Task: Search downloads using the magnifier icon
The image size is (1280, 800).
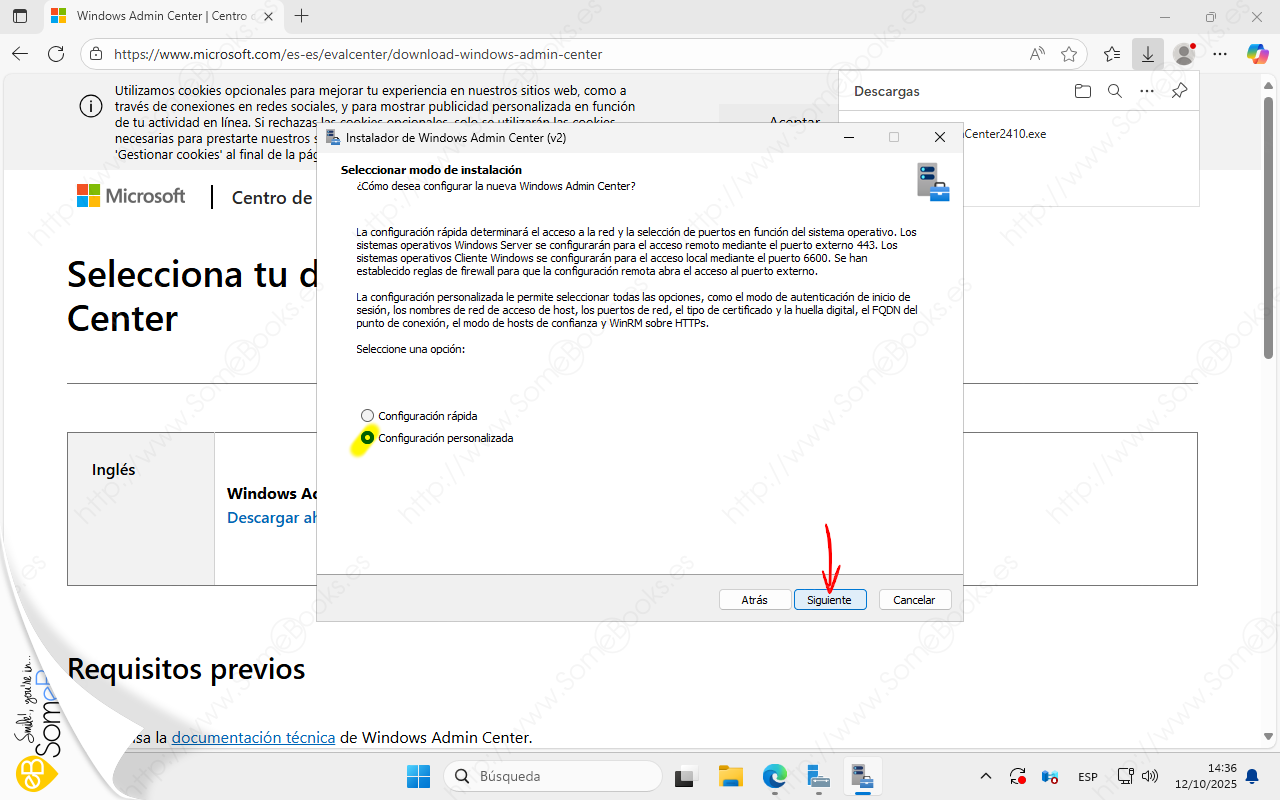Action: coord(1114,91)
